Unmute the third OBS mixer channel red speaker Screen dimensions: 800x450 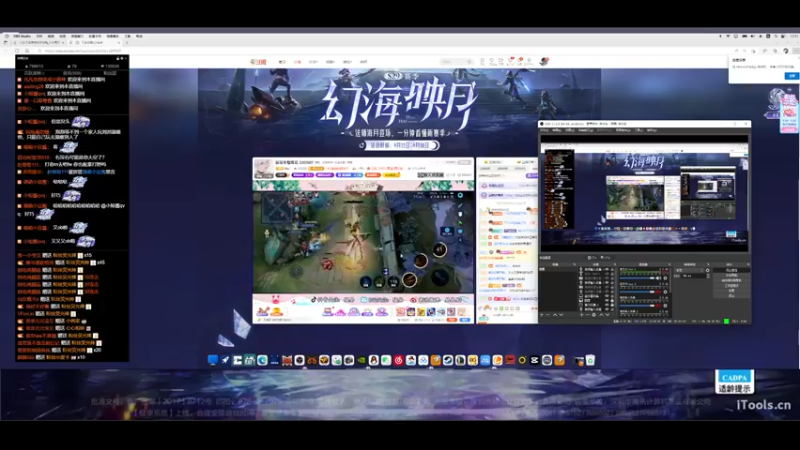pyautogui.click(x=658, y=306)
